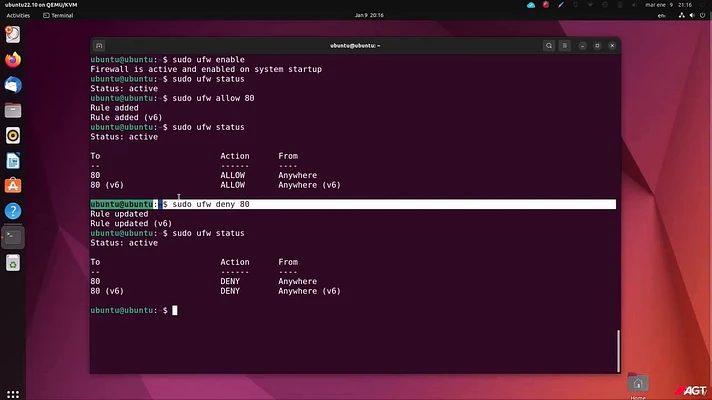The width and height of the screenshot is (712, 400).
Task: Open the Home folder desktop icon
Action: (x=638, y=384)
